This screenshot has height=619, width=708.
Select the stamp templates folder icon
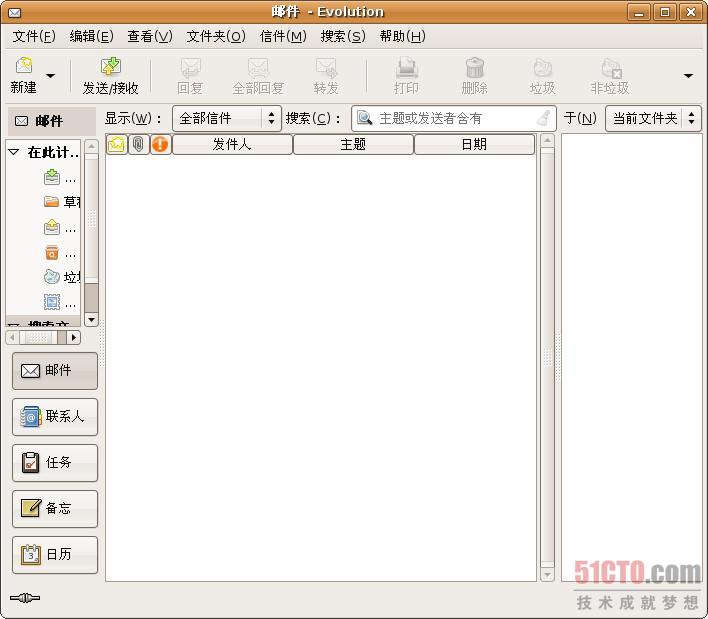(51, 302)
